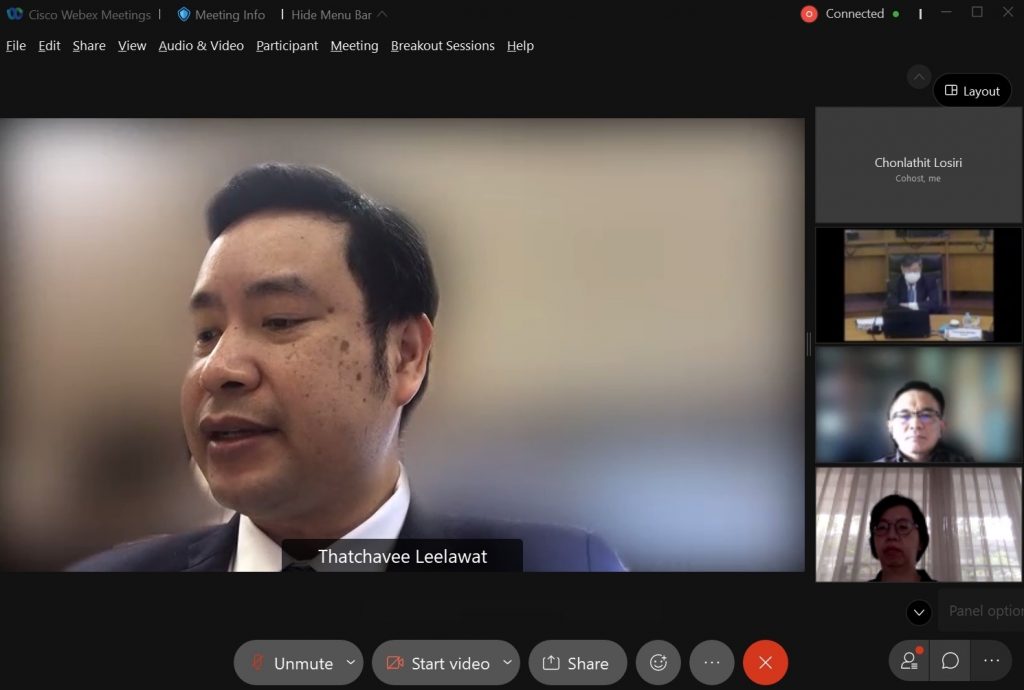Click the red leave meeting button

click(x=765, y=662)
